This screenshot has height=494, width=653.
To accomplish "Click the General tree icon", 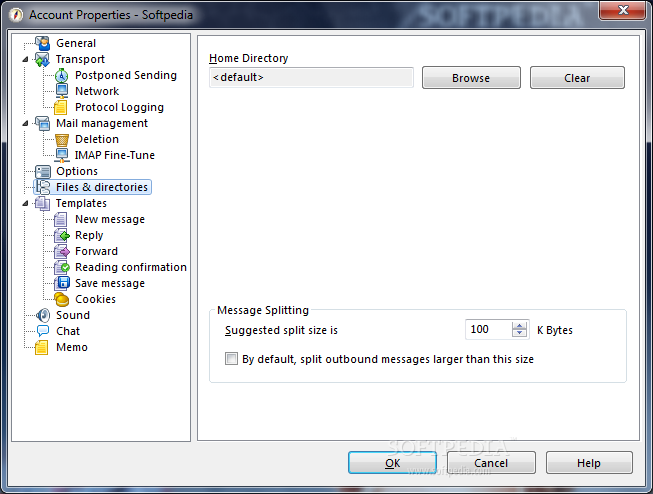I will 42,43.
